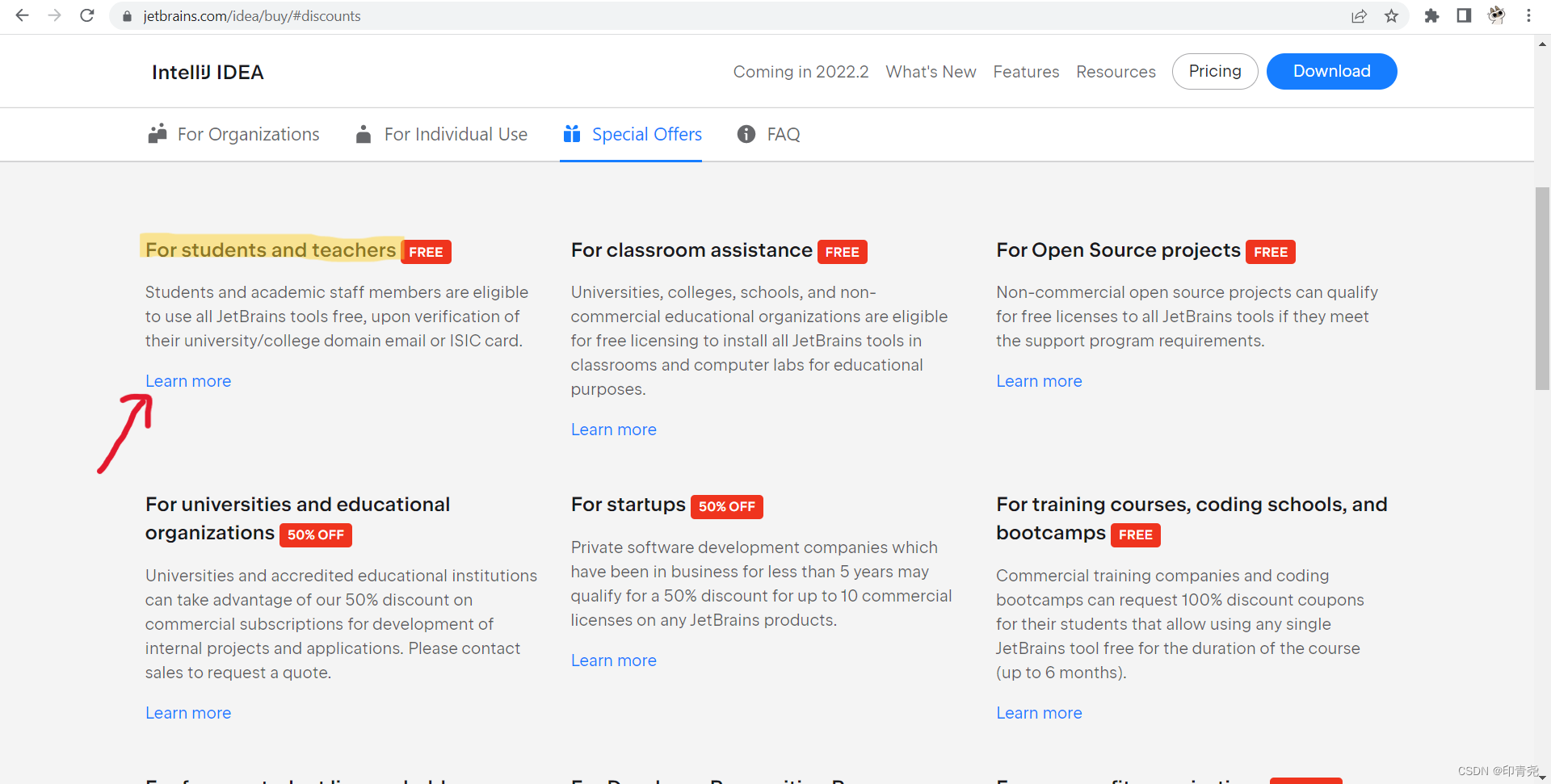
Task: Open Learn more for classroom assistance
Action: coord(614,430)
